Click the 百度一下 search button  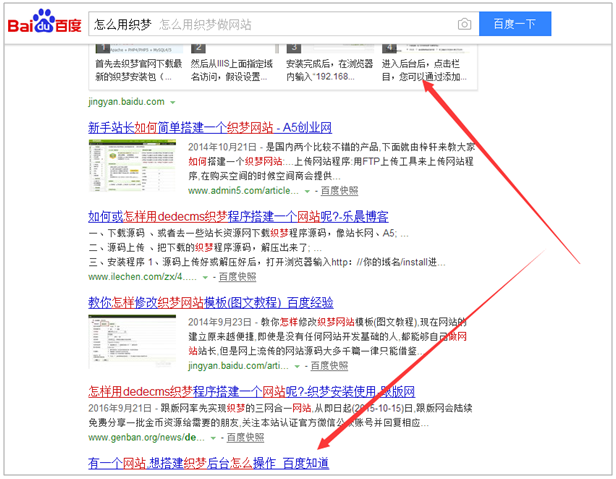pos(514,23)
